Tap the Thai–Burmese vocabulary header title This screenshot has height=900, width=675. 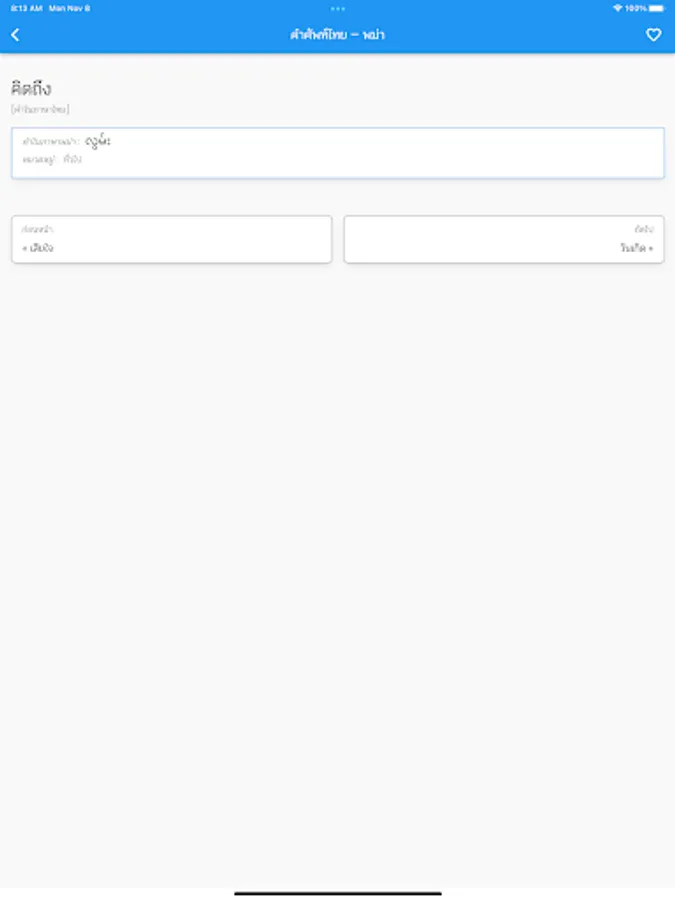(x=338, y=35)
